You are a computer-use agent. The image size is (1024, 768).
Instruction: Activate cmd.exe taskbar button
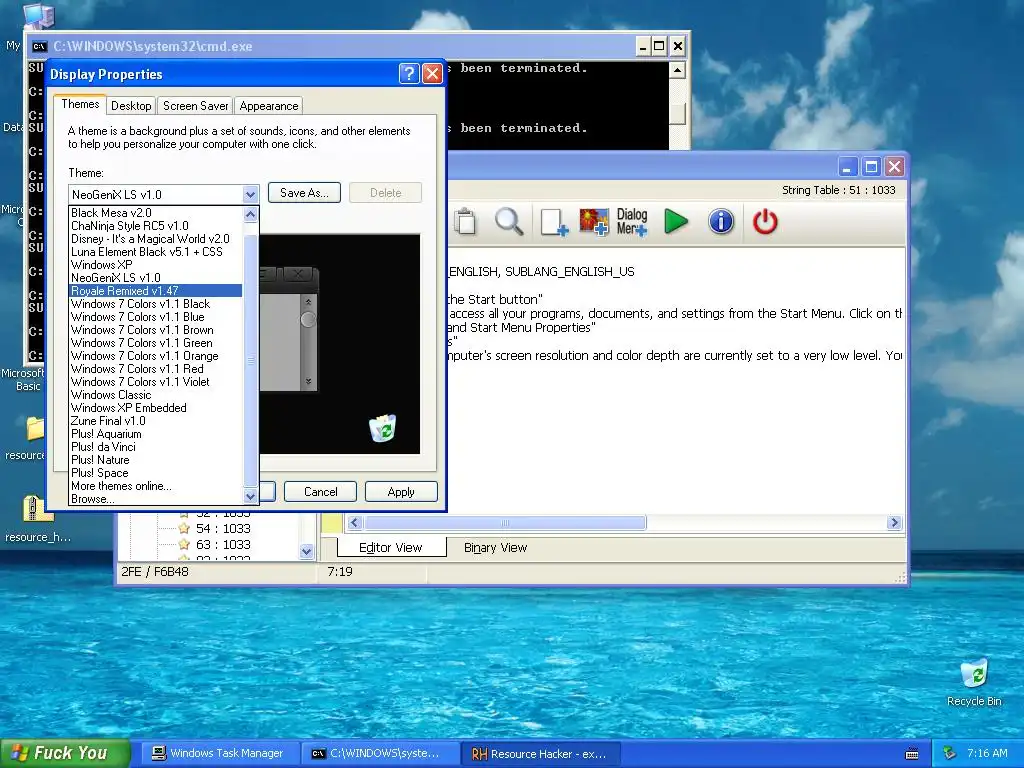[378, 754]
